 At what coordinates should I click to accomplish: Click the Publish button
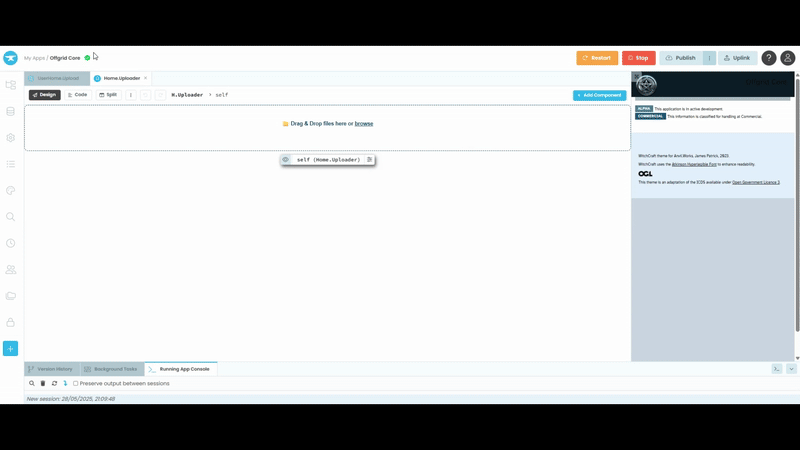pyautogui.click(x=681, y=58)
